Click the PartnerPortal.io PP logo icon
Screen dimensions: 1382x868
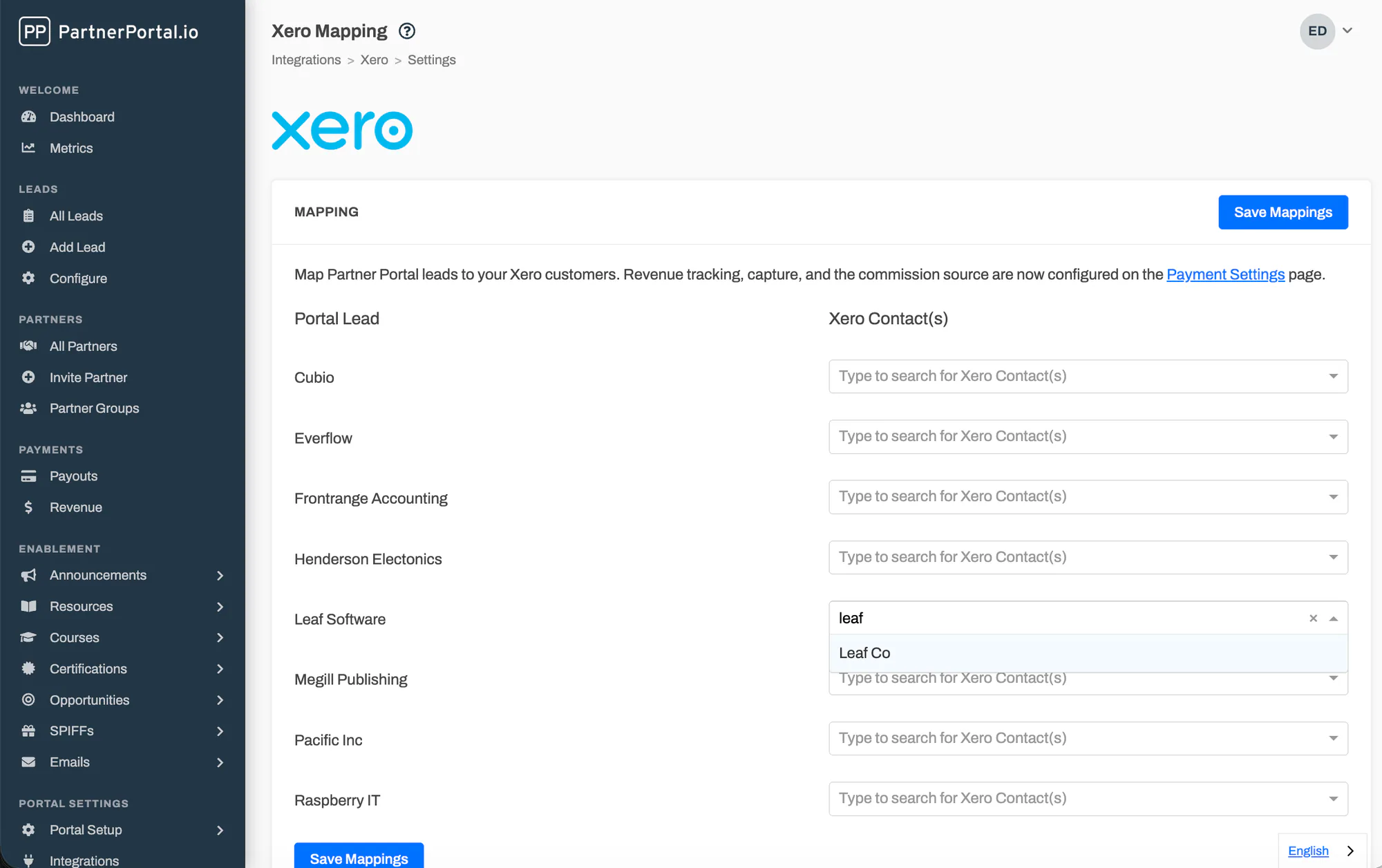35,31
